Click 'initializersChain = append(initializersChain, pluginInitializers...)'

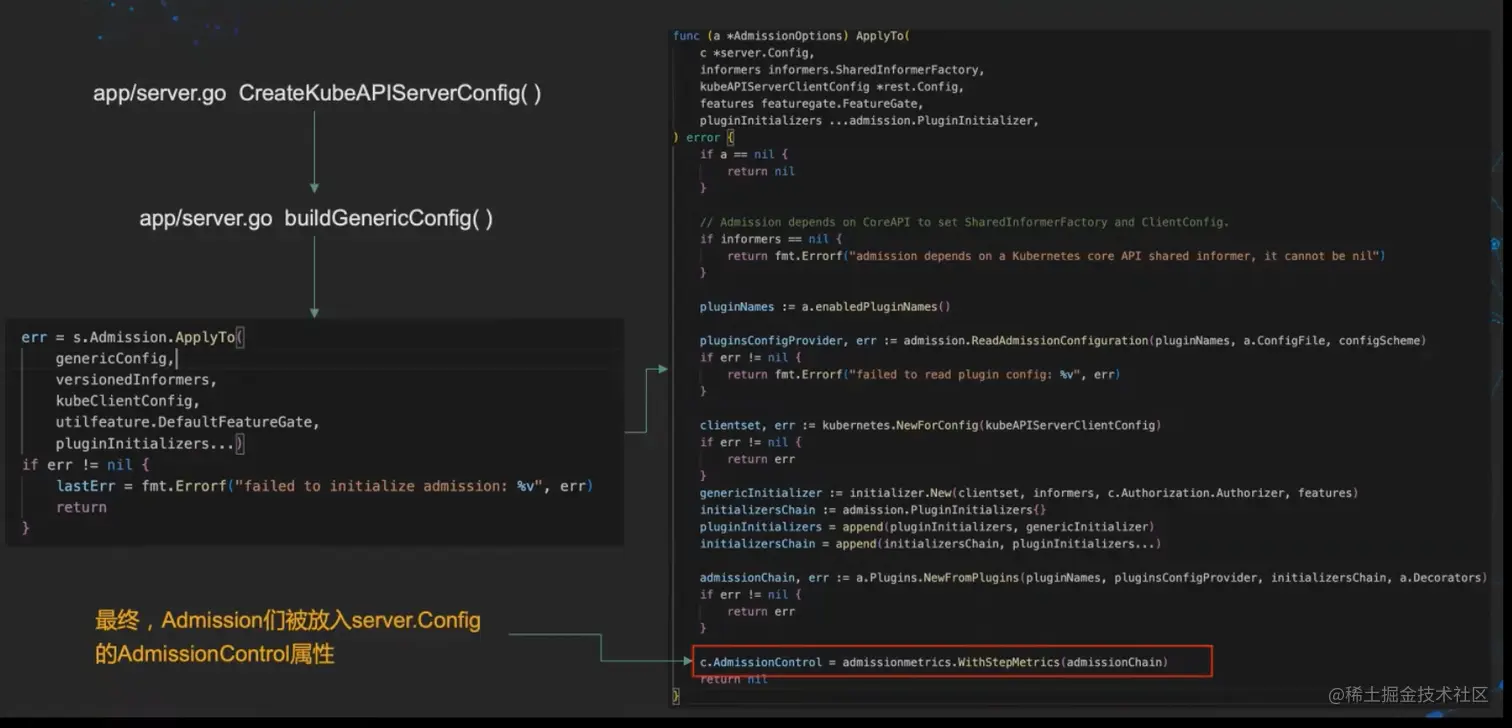coord(930,543)
